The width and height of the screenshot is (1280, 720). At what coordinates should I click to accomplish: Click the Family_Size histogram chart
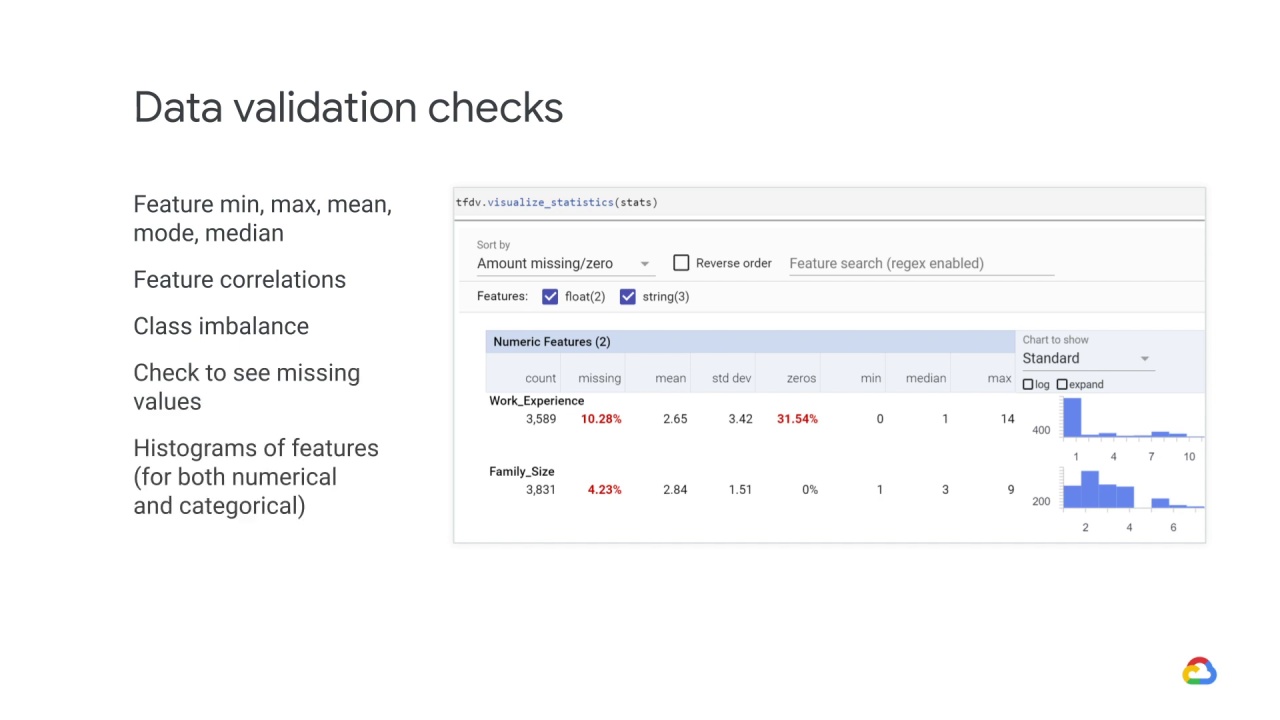(x=1130, y=490)
